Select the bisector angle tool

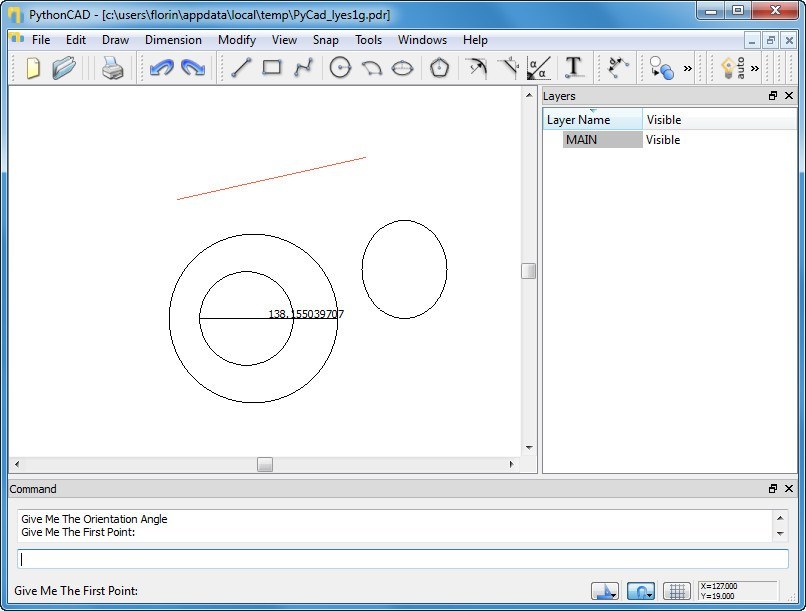[x=539, y=68]
